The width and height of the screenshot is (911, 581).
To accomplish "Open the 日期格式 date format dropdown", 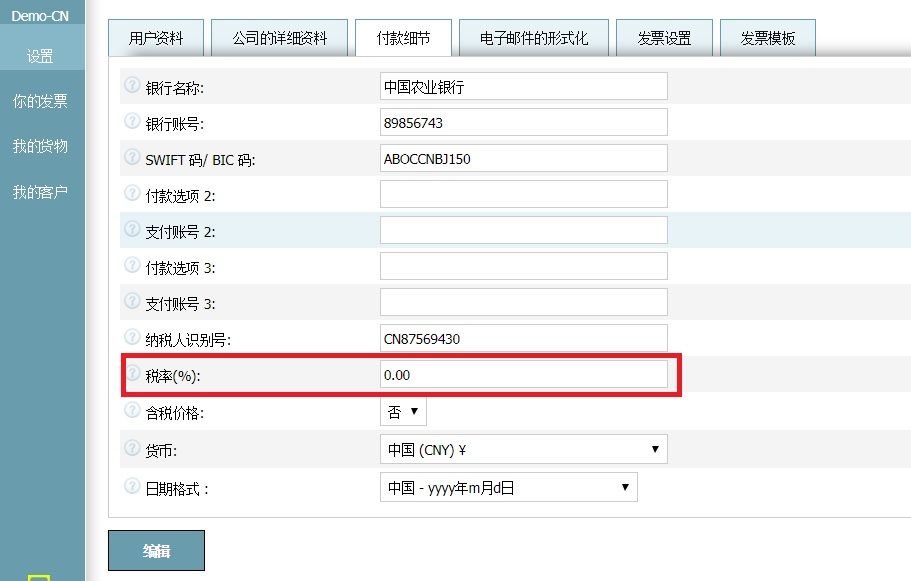I will [x=507, y=487].
